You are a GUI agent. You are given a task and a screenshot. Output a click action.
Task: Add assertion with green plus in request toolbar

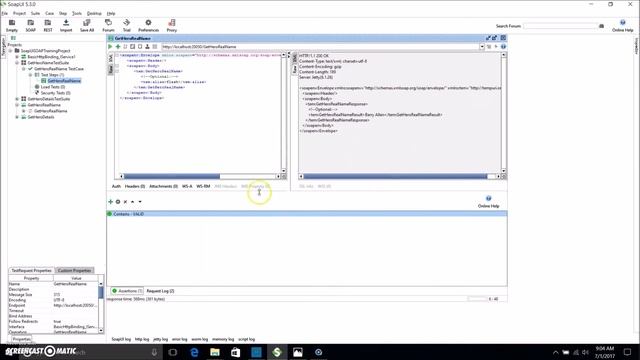118,47
